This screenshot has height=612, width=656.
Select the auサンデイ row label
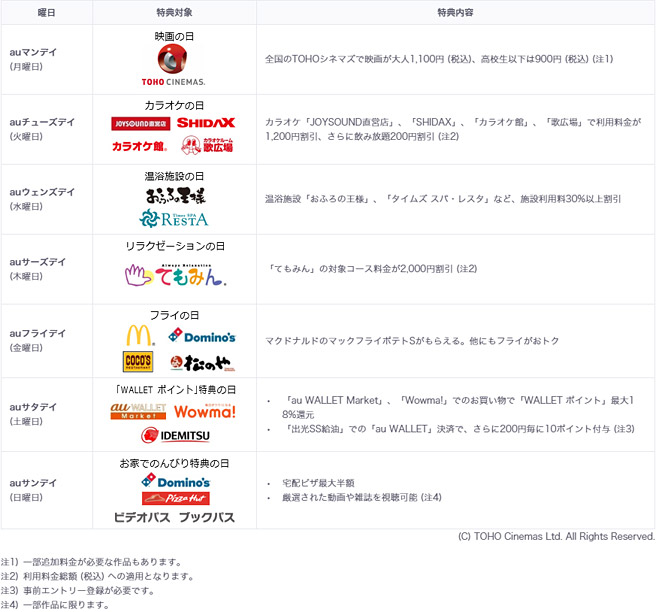[33, 483]
